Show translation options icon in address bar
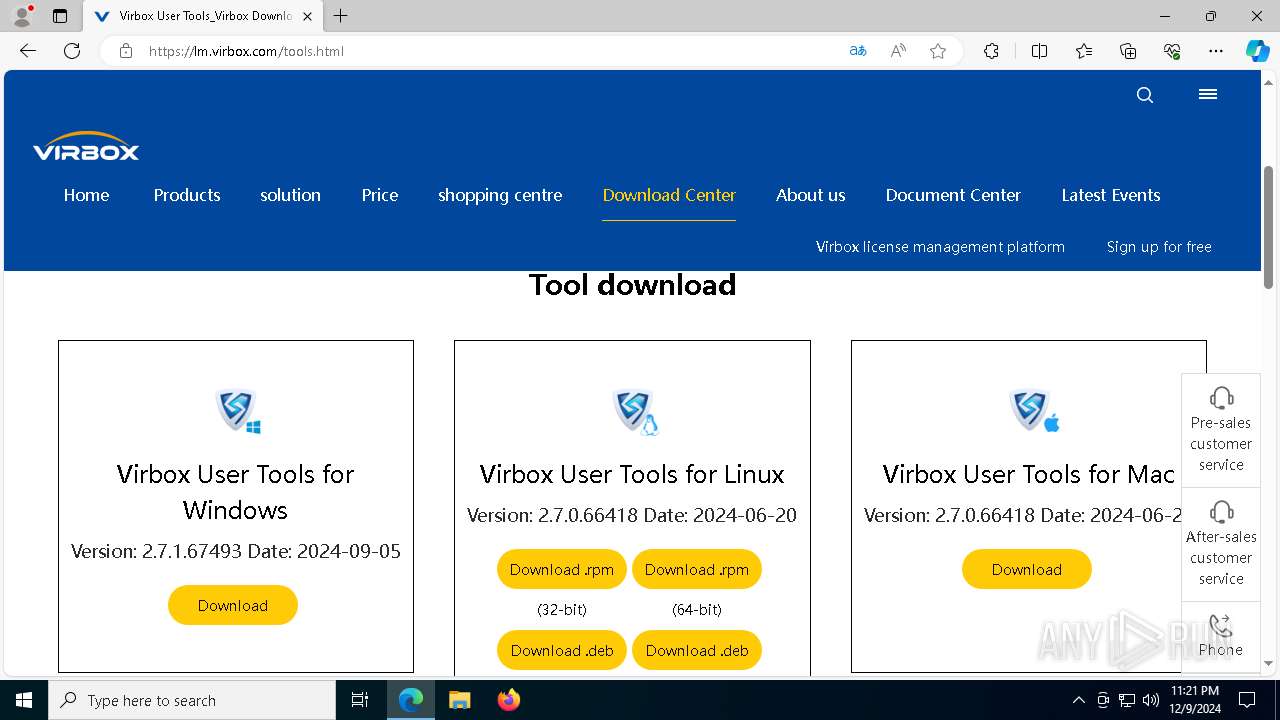The width and height of the screenshot is (1280, 720). tap(858, 51)
